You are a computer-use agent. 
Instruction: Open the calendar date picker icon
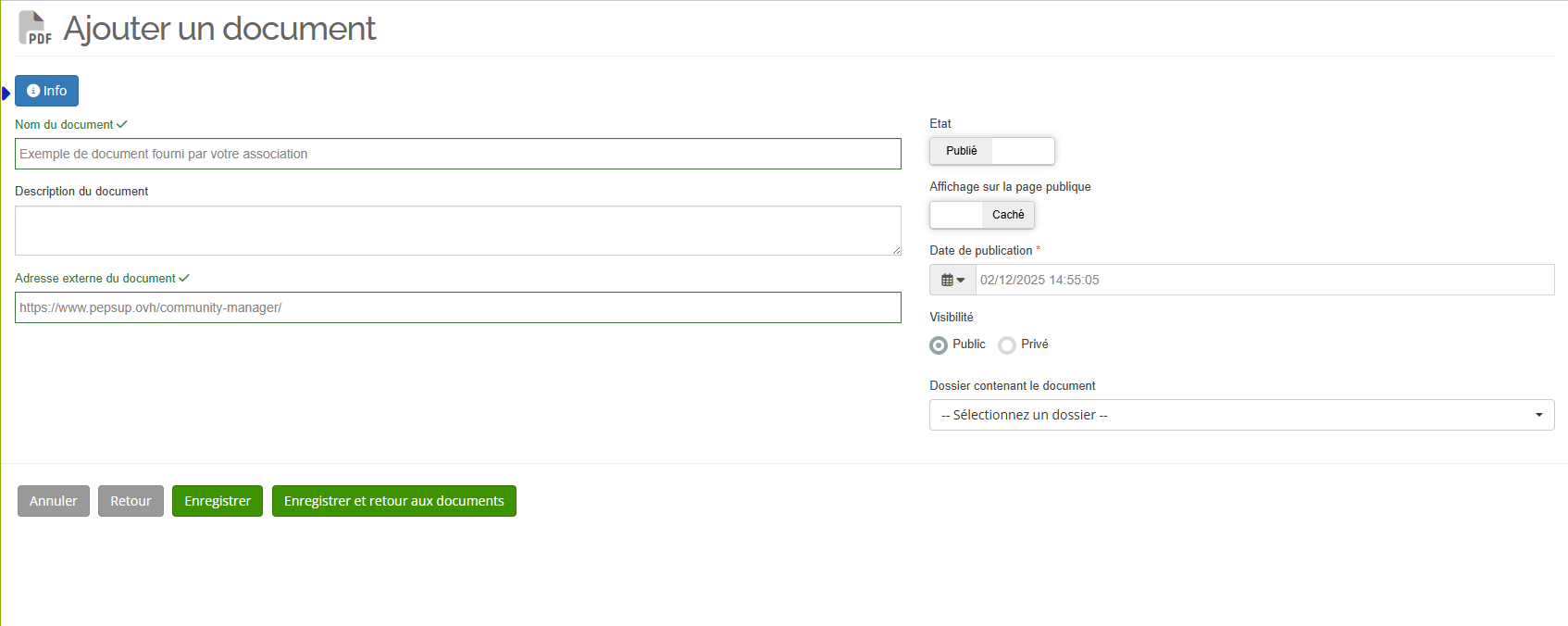pos(952,280)
